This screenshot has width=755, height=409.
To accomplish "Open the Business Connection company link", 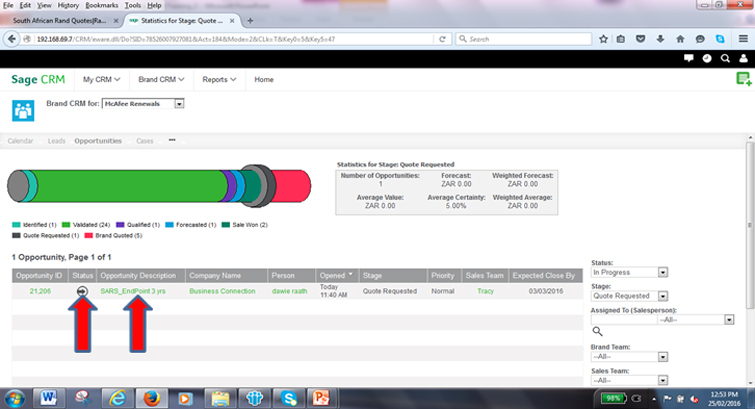I will click(x=222, y=291).
